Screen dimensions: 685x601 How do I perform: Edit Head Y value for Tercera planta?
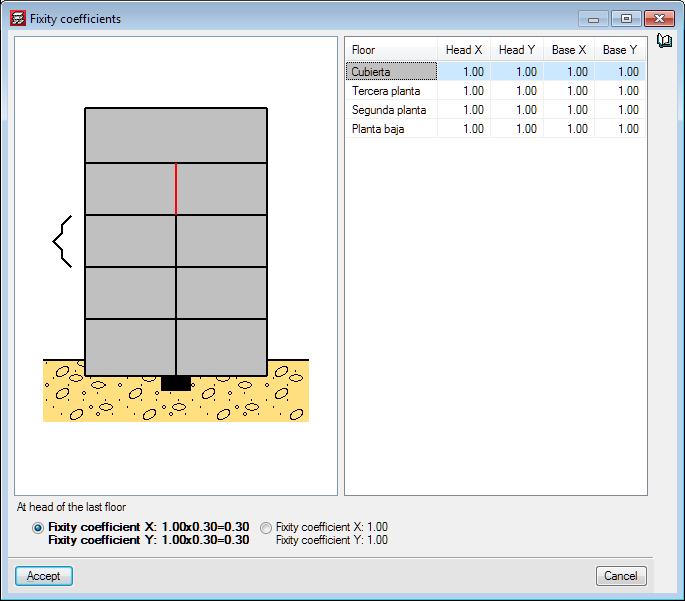pyautogui.click(x=517, y=91)
